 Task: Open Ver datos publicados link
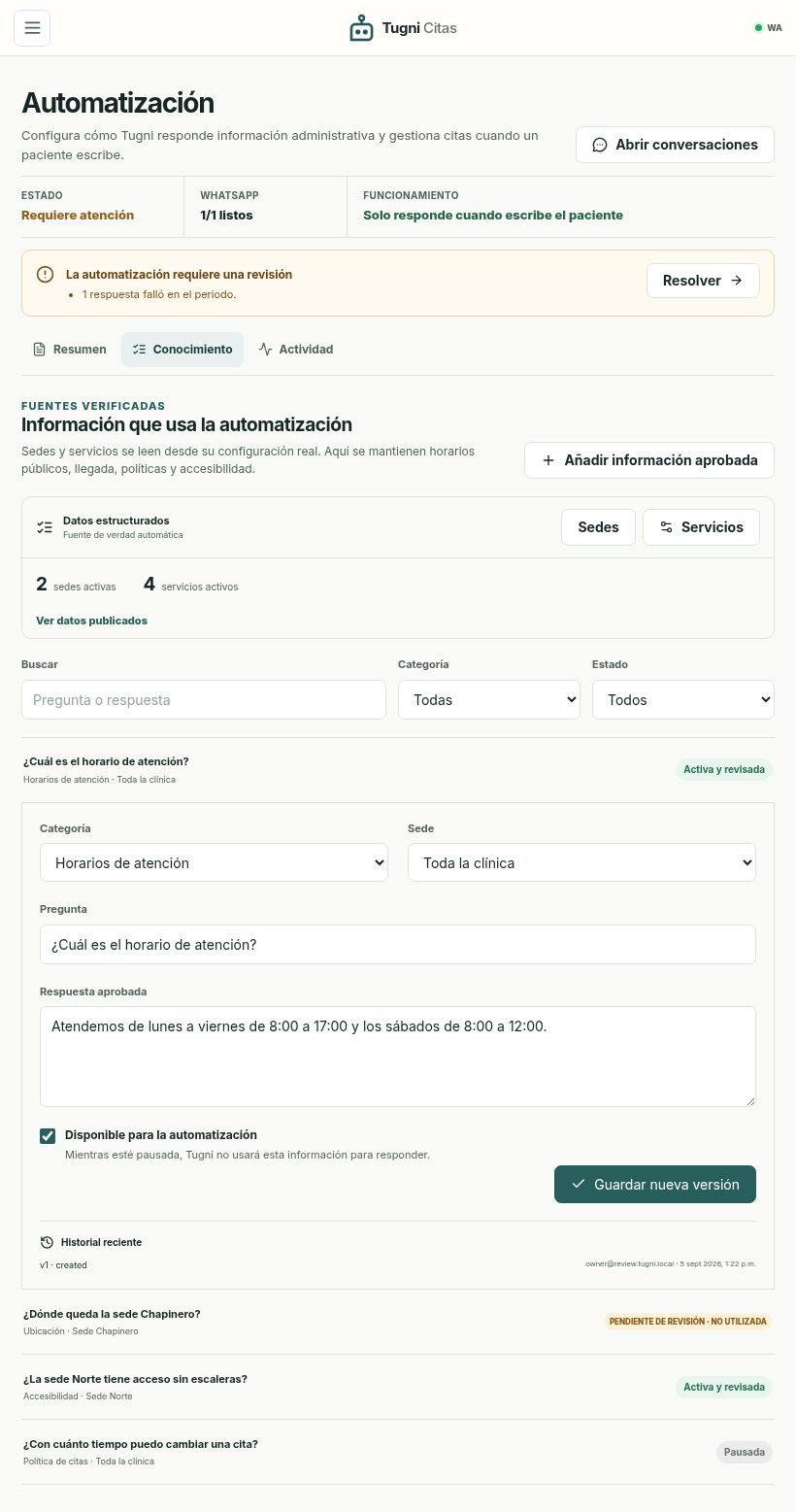click(91, 621)
